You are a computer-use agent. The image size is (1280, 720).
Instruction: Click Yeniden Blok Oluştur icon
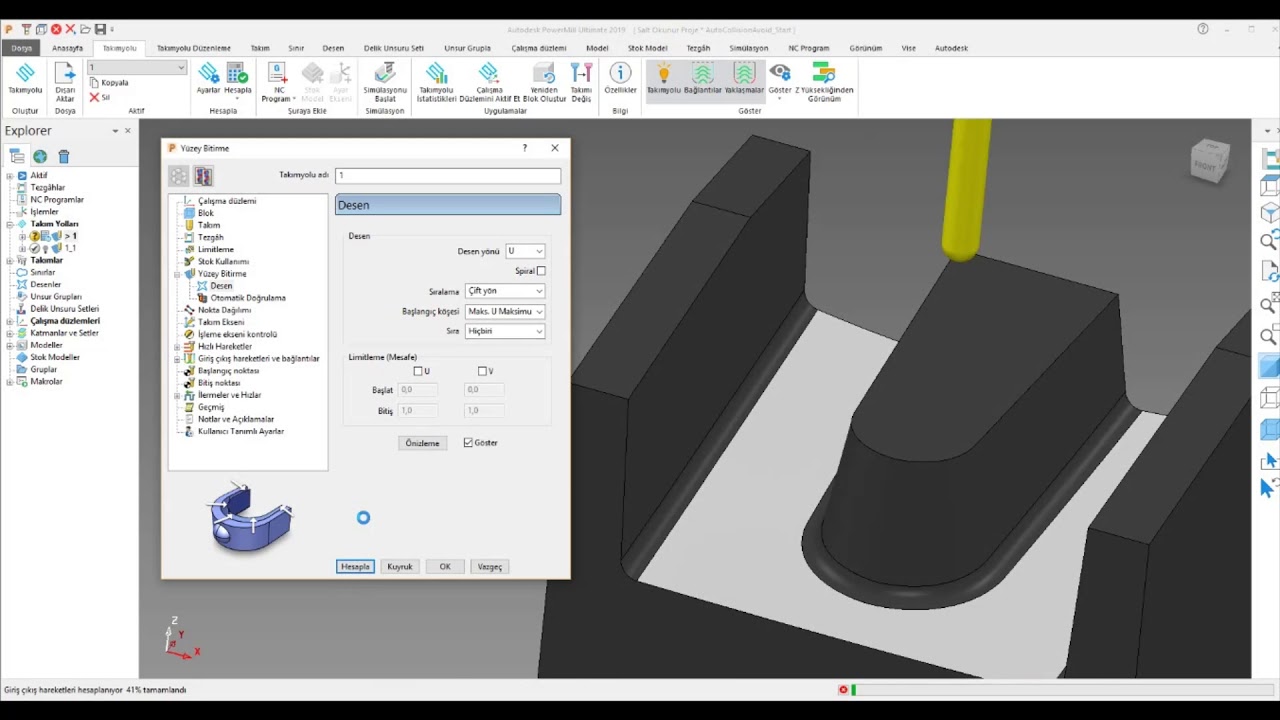(x=544, y=74)
